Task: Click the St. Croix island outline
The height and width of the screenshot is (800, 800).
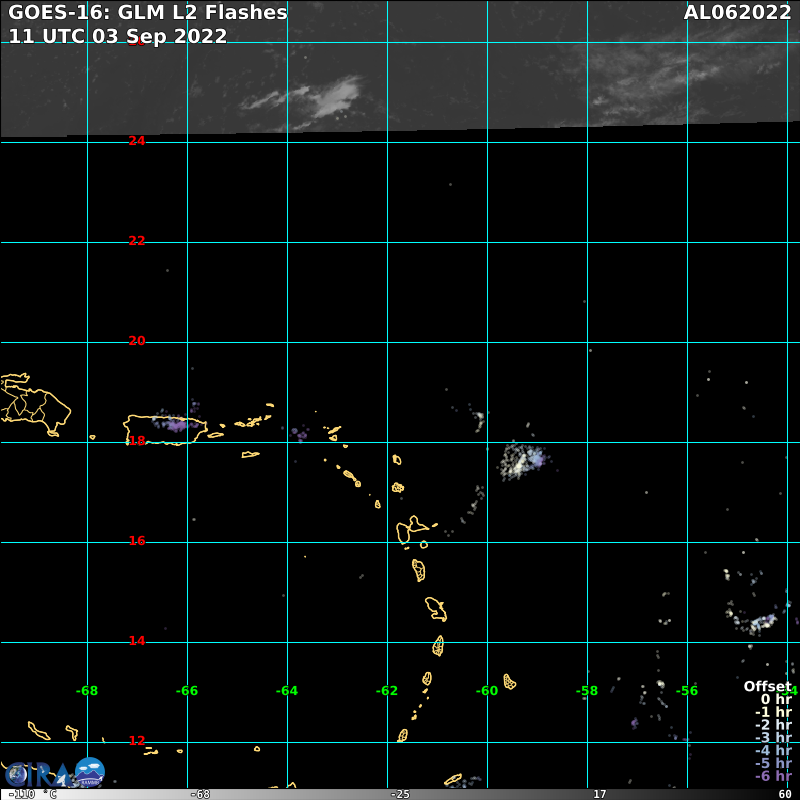Action: coord(250,455)
